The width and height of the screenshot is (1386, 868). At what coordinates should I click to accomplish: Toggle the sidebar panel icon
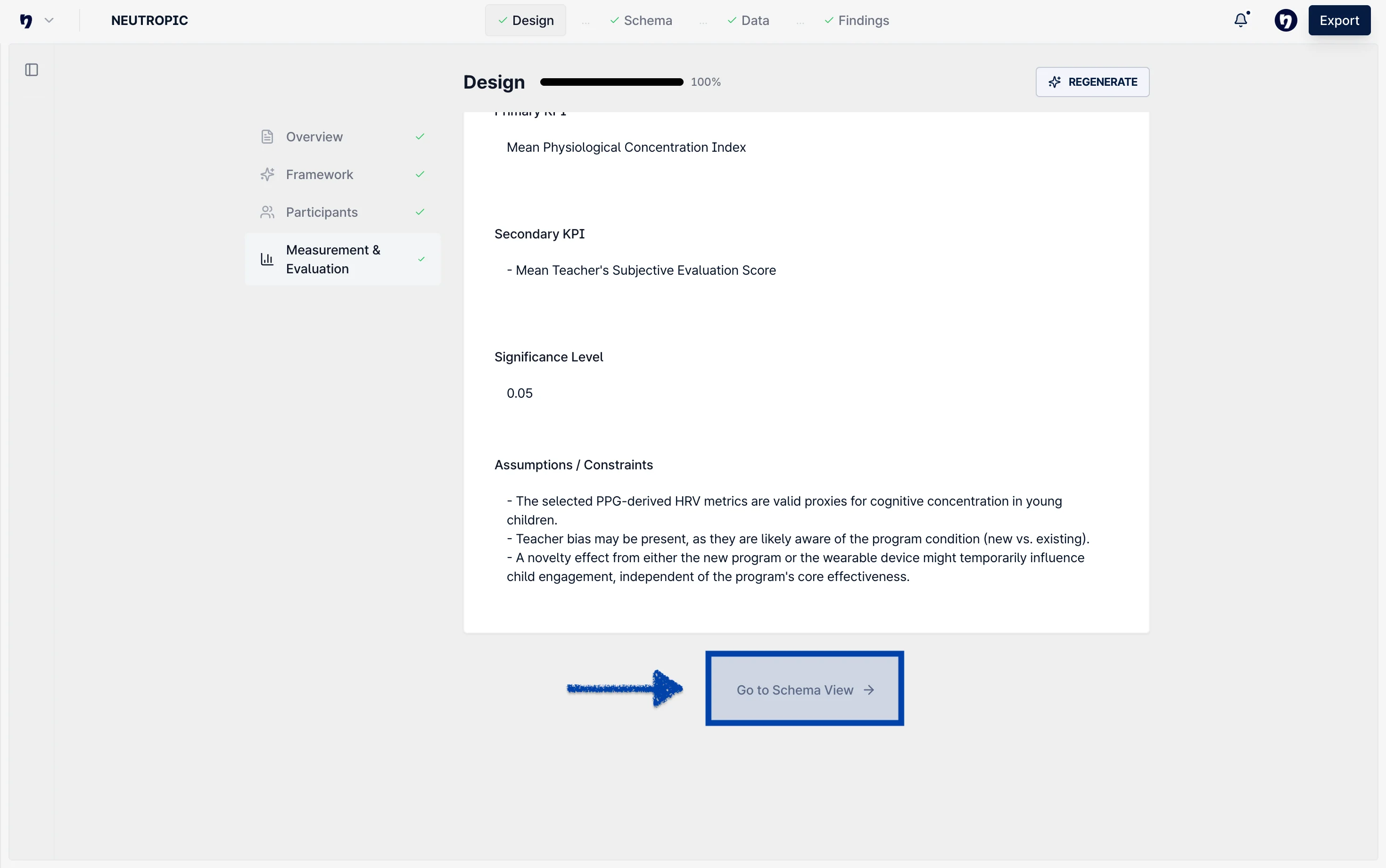(x=32, y=70)
